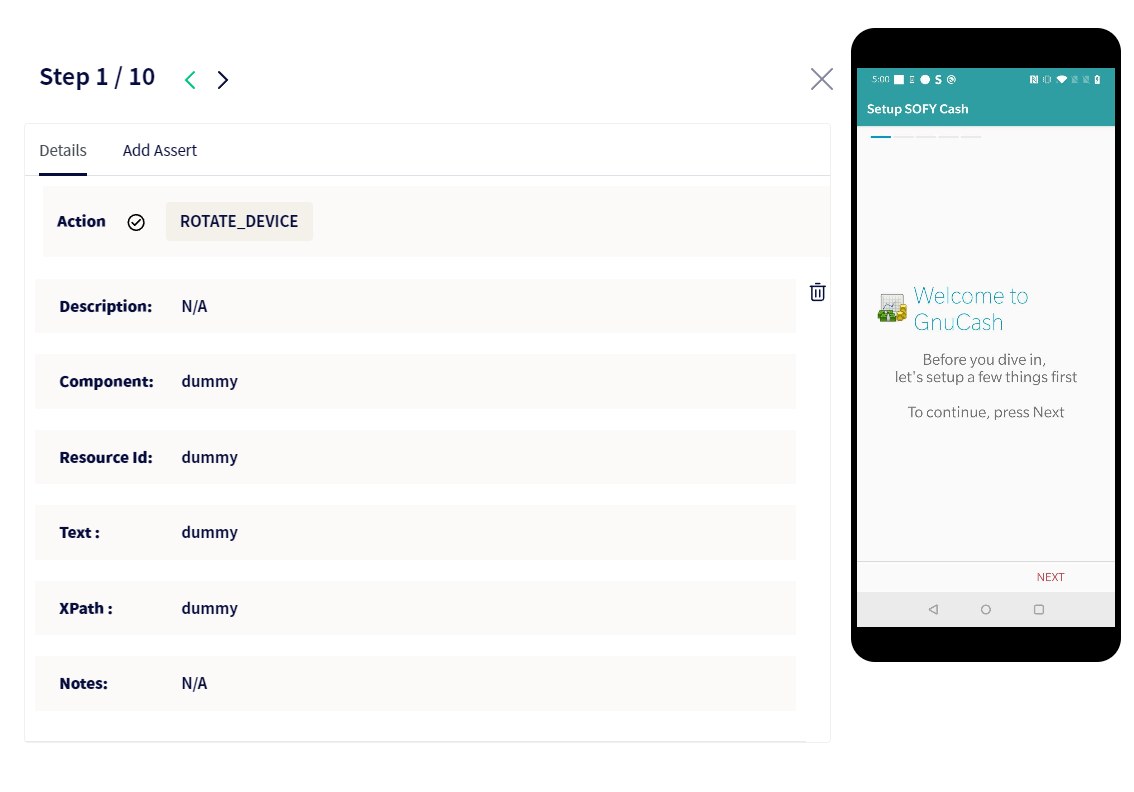Tap the Android home circle button
Image resolution: width=1134 pixels, height=792 pixels.
pos(986,610)
